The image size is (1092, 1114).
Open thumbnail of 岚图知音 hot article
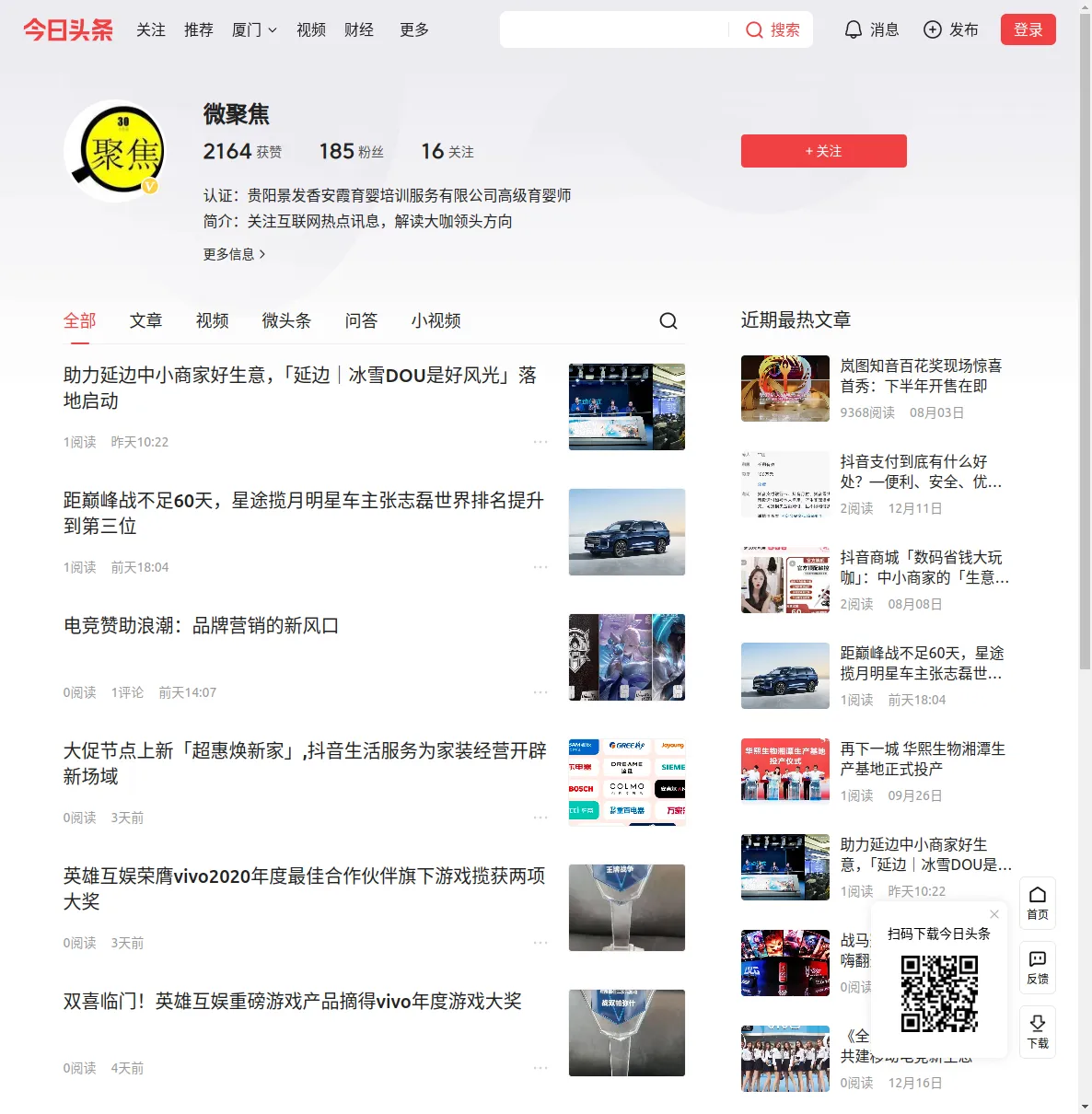click(x=785, y=389)
